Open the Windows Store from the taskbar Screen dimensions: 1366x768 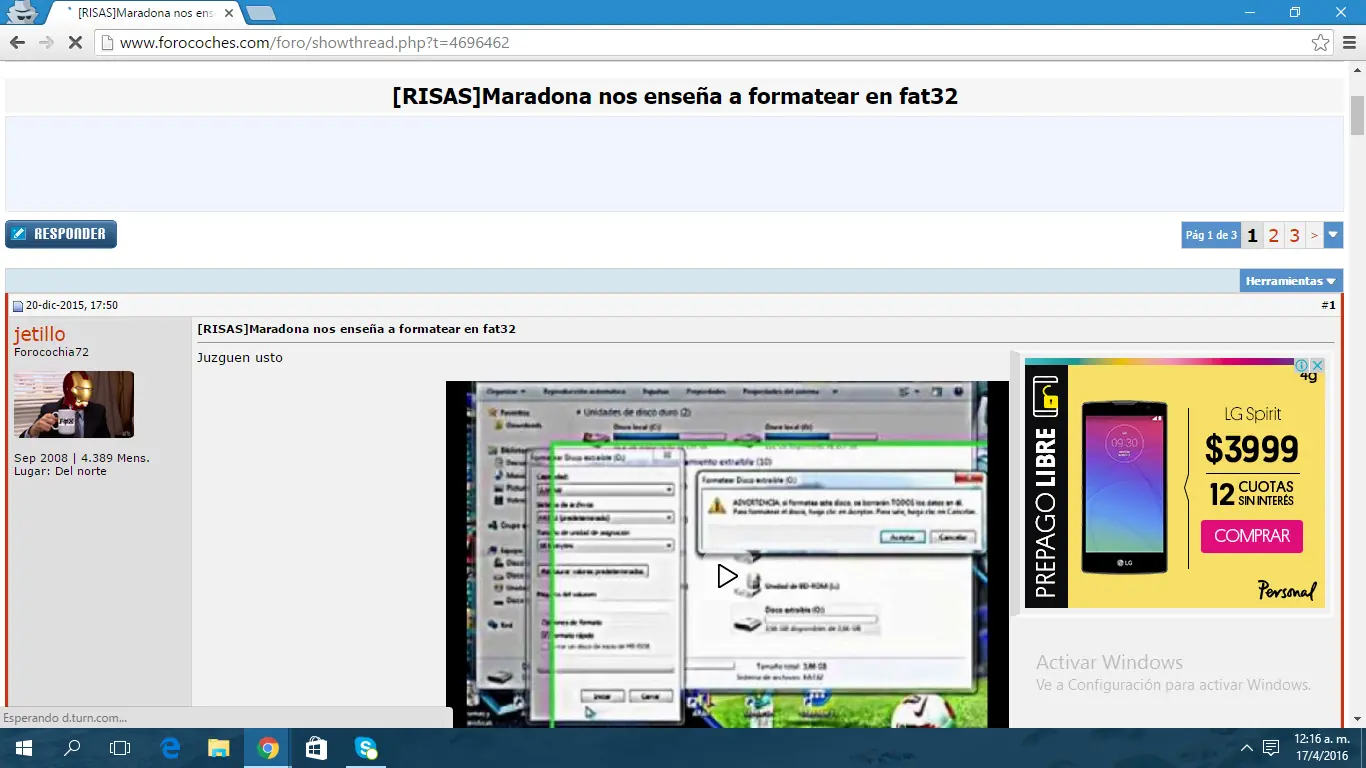click(x=316, y=748)
